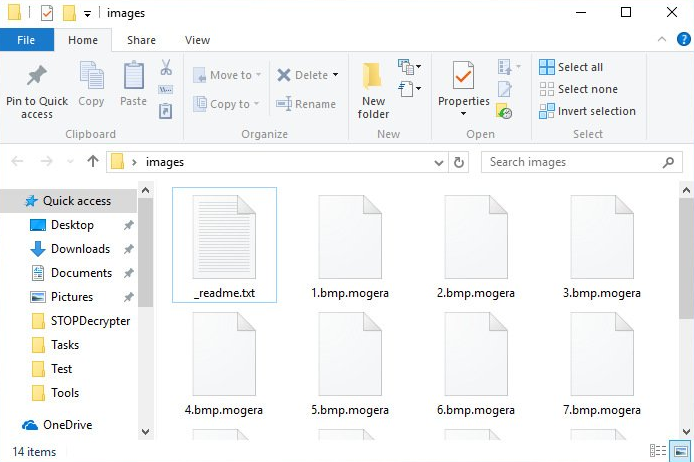
Task: Open STOPDecrypter folder in sidebar
Action: coord(90,321)
